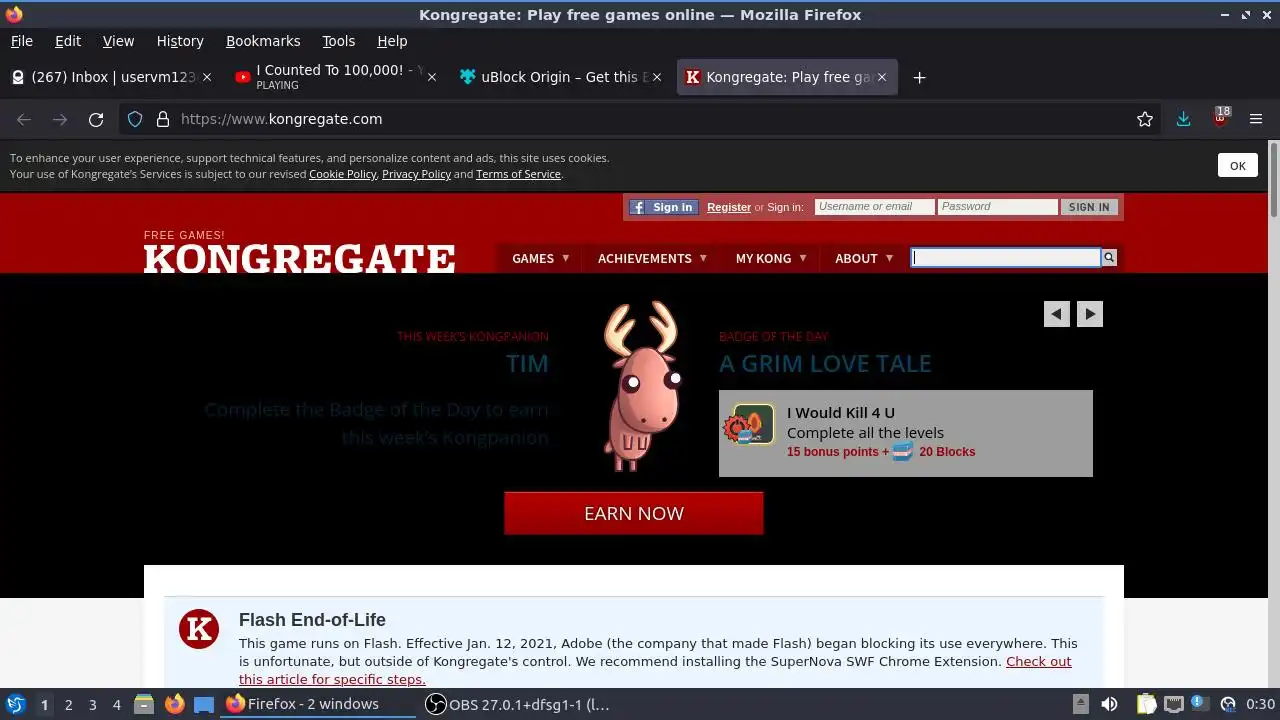Image resolution: width=1280 pixels, height=720 pixels.
Task: Open the View menu
Action: pyautogui.click(x=118, y=41)
